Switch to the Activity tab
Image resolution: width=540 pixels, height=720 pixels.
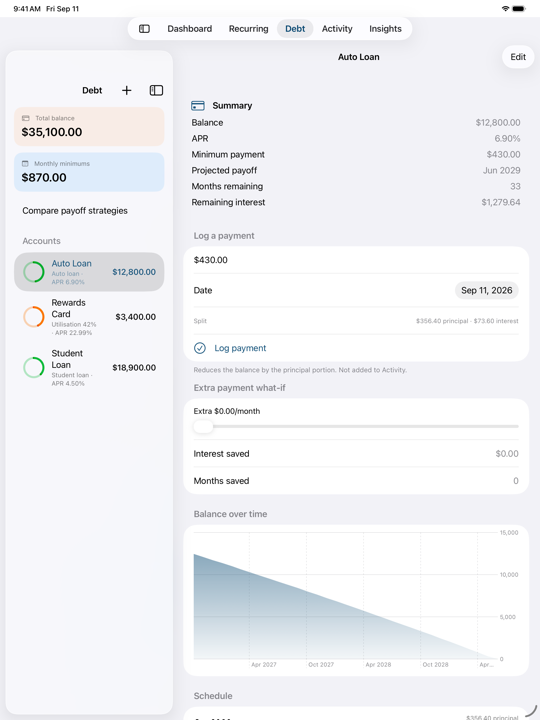tap(337, 28)
